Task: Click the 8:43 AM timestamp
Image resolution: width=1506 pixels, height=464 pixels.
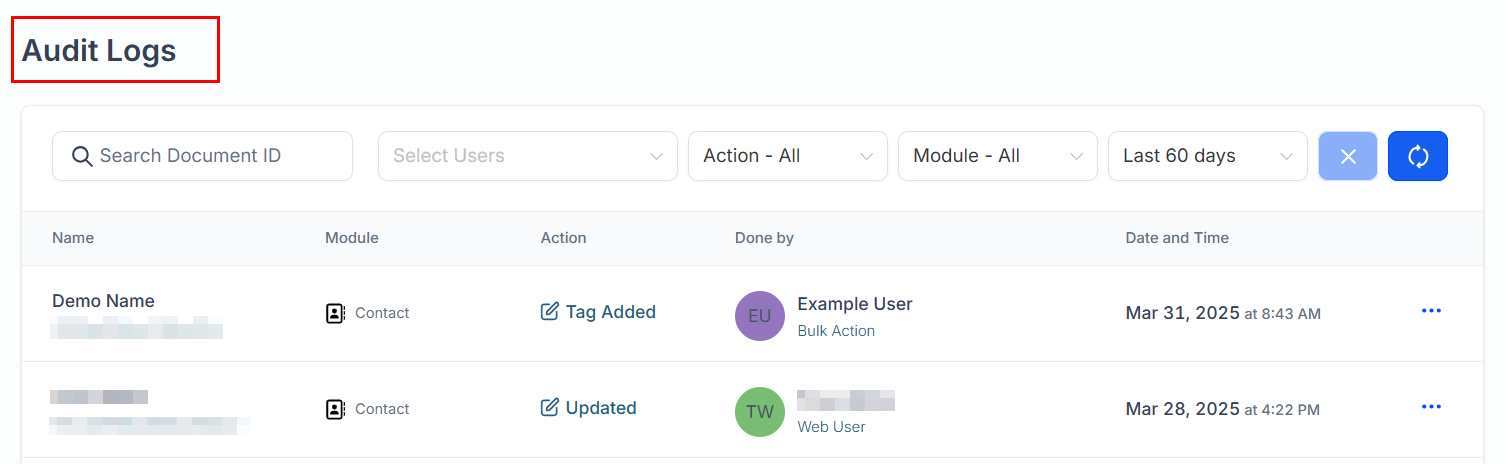Action: (1291, 314)
